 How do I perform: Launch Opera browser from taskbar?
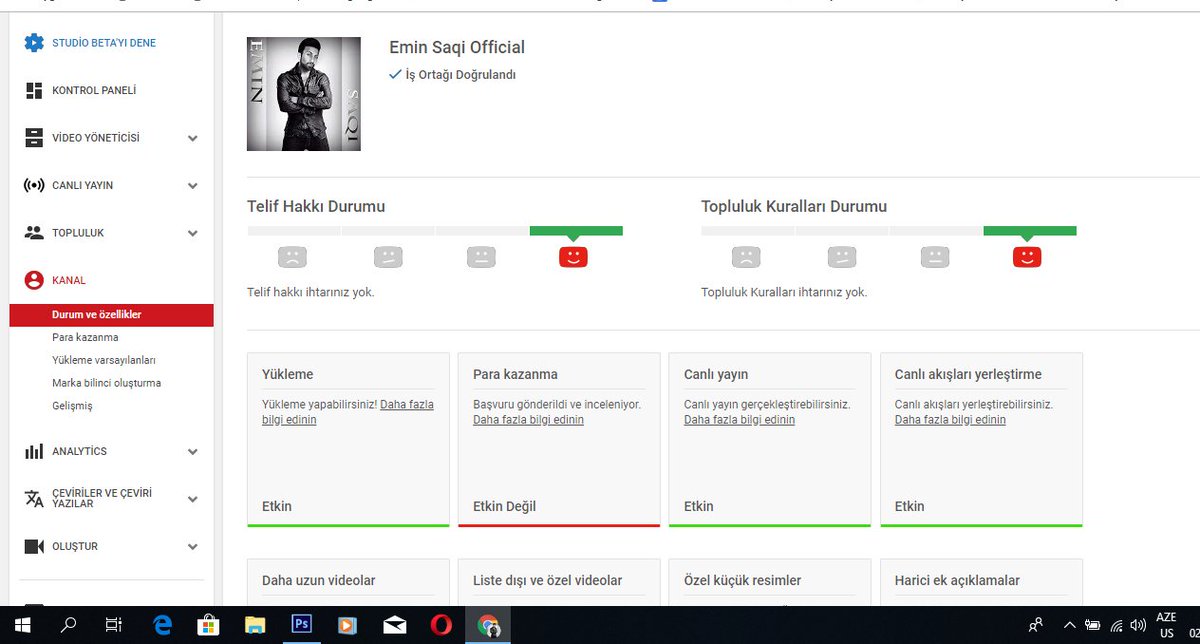(441, 625)
